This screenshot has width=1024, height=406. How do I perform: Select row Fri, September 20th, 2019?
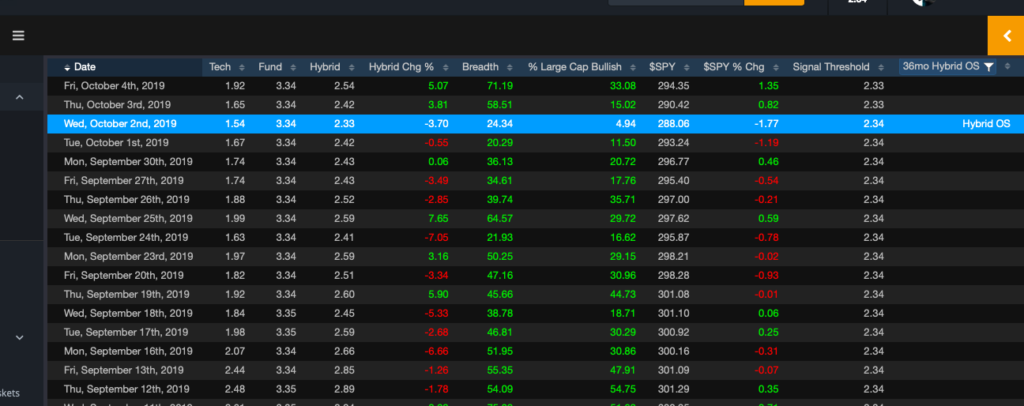[x=535, y=275]
